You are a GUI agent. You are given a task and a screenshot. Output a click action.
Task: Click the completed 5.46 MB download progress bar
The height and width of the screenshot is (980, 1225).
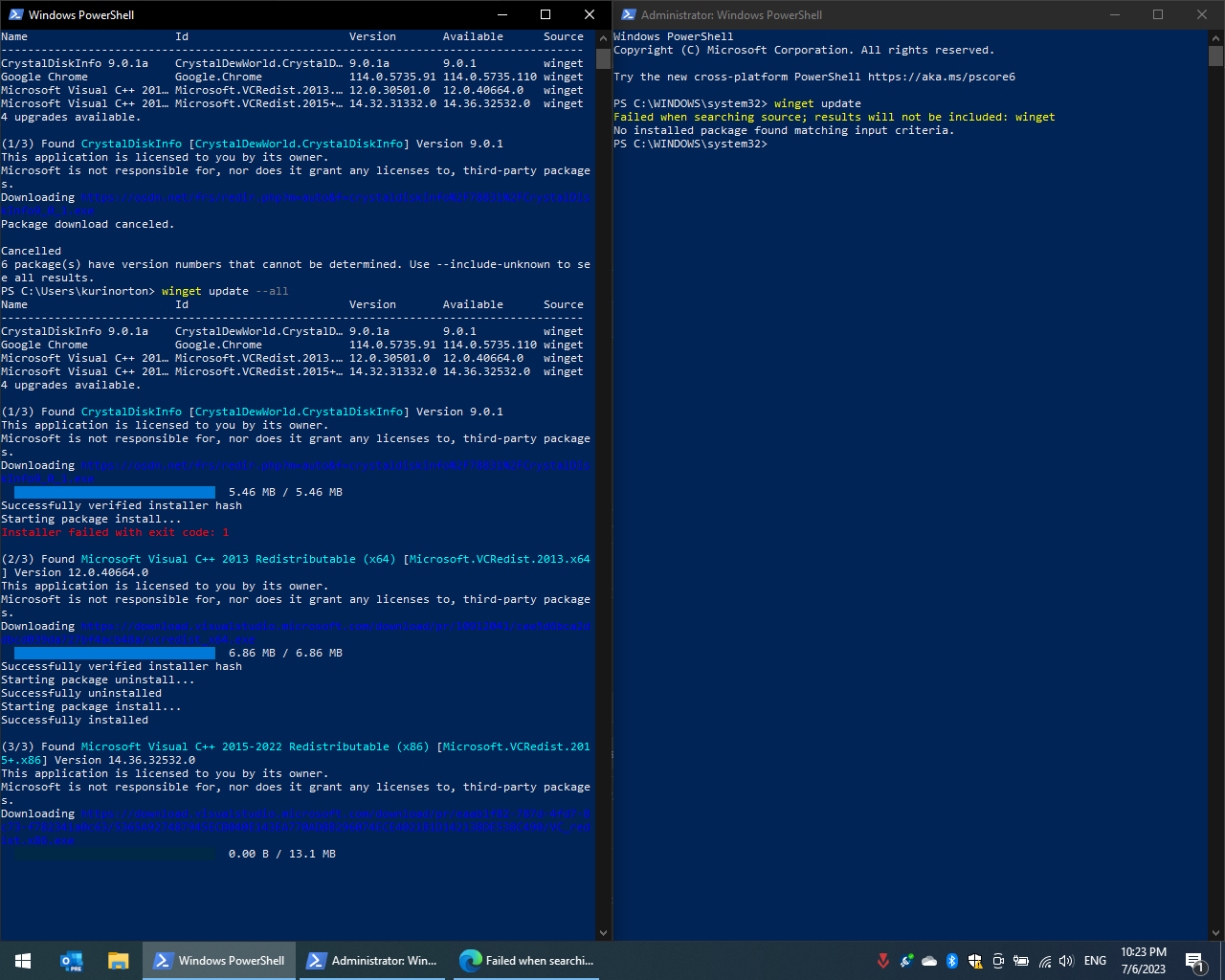pyautogui.click(x=115, y=492)
